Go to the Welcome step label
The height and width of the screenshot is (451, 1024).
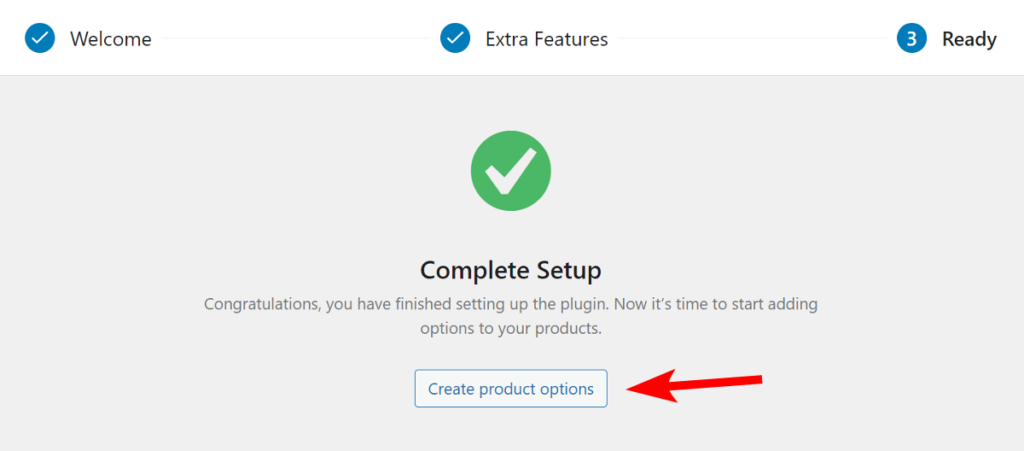point(110,40)
